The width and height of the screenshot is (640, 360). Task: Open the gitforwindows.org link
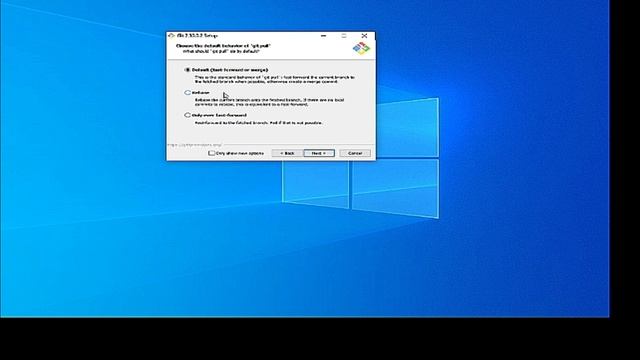pos(195,145)
